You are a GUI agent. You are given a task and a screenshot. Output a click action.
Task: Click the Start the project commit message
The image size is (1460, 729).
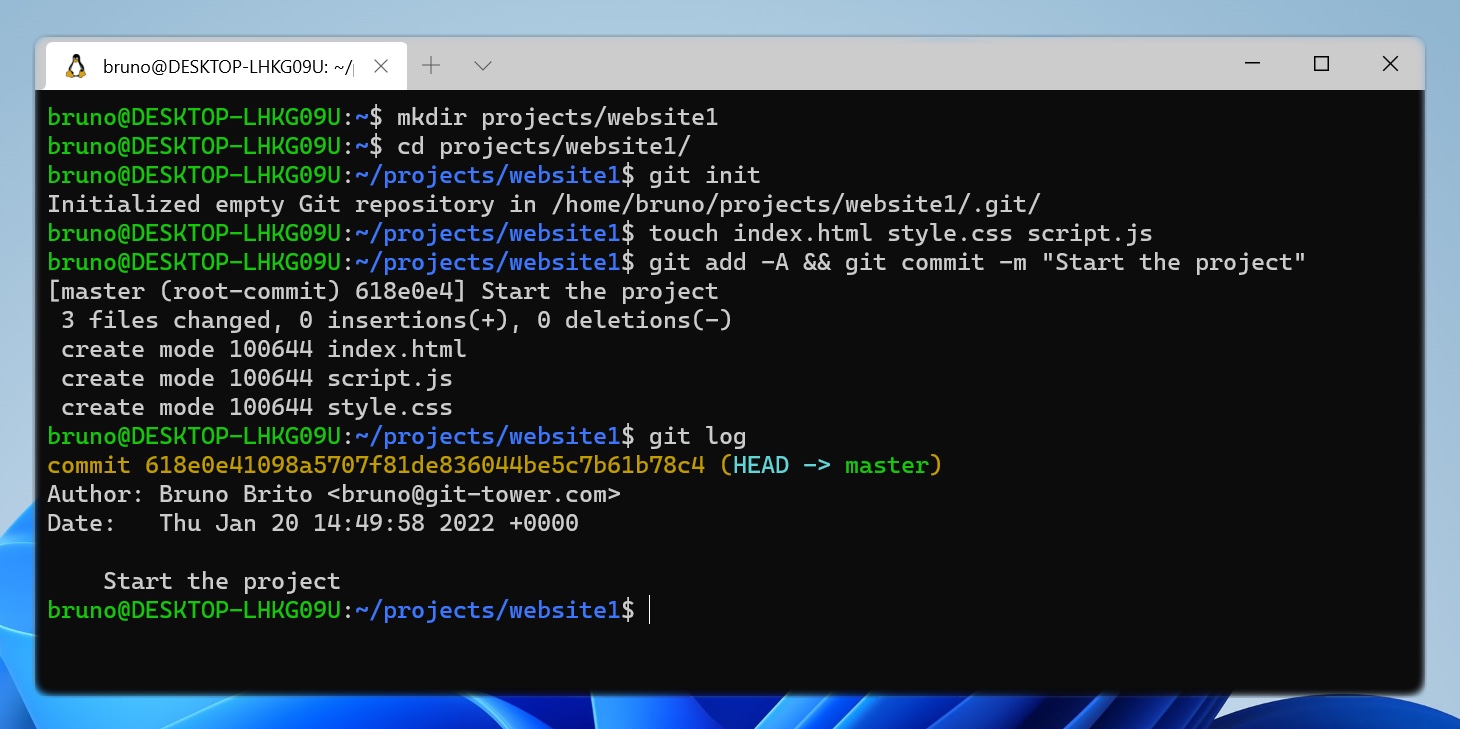pyautogui.click(x=221, y=581)
